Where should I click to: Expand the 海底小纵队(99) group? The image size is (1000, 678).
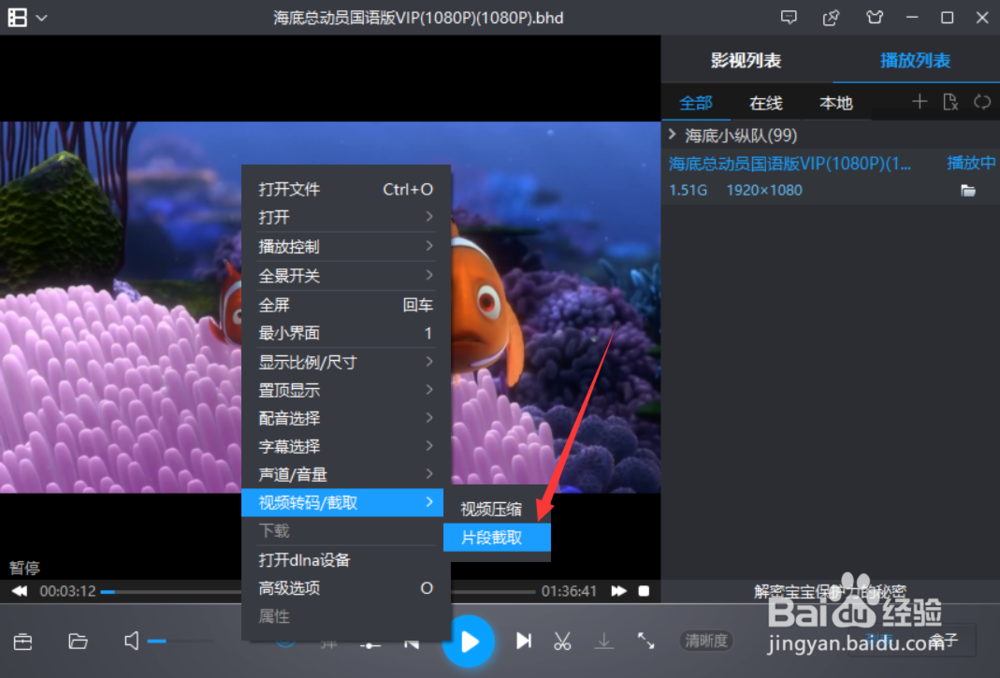tap(672, 135)
